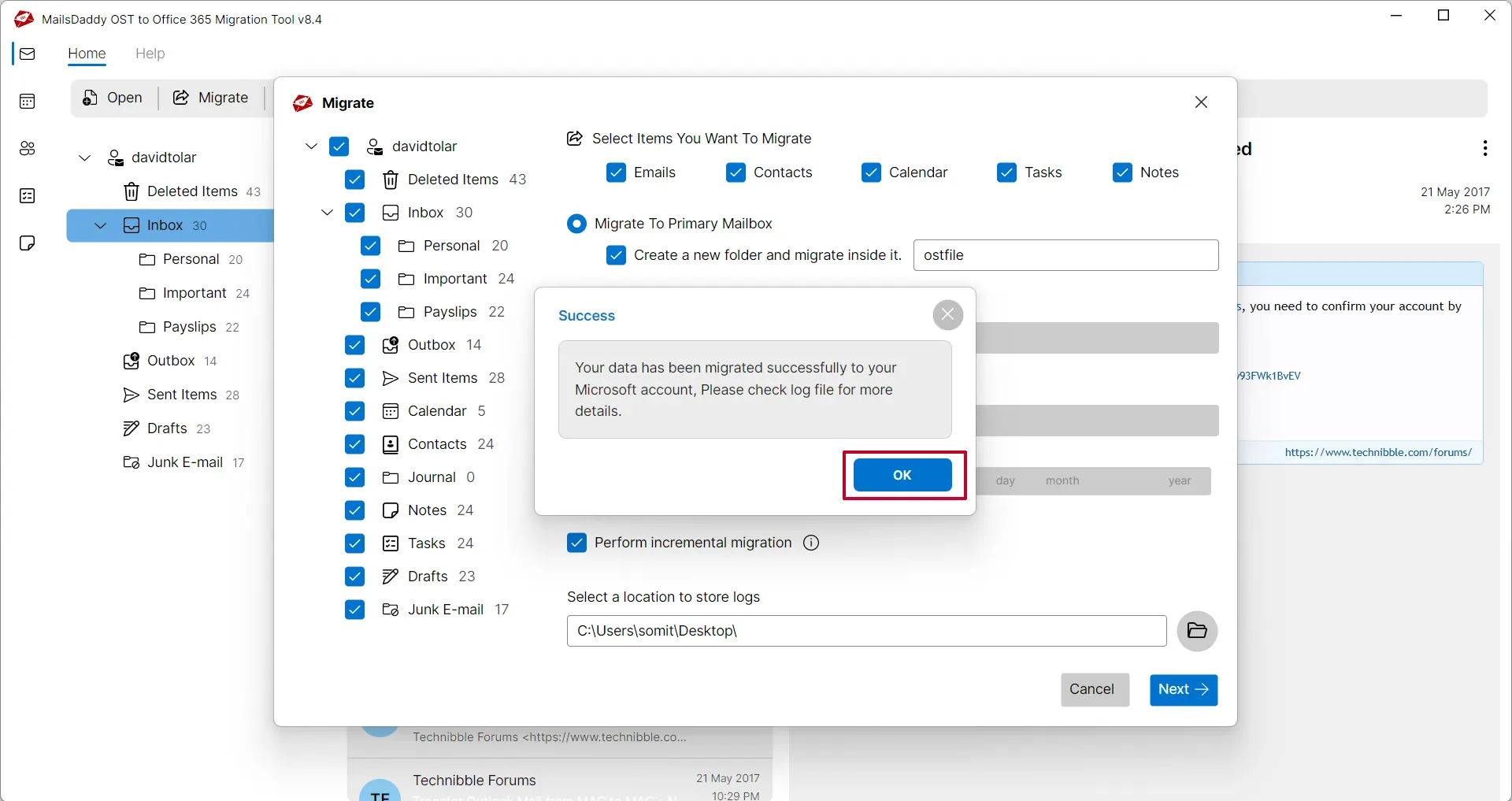The width and height of the screenshot is (1512, 801).
Task: Open the three-dot options menu near top right
Action: point(1485,148)
